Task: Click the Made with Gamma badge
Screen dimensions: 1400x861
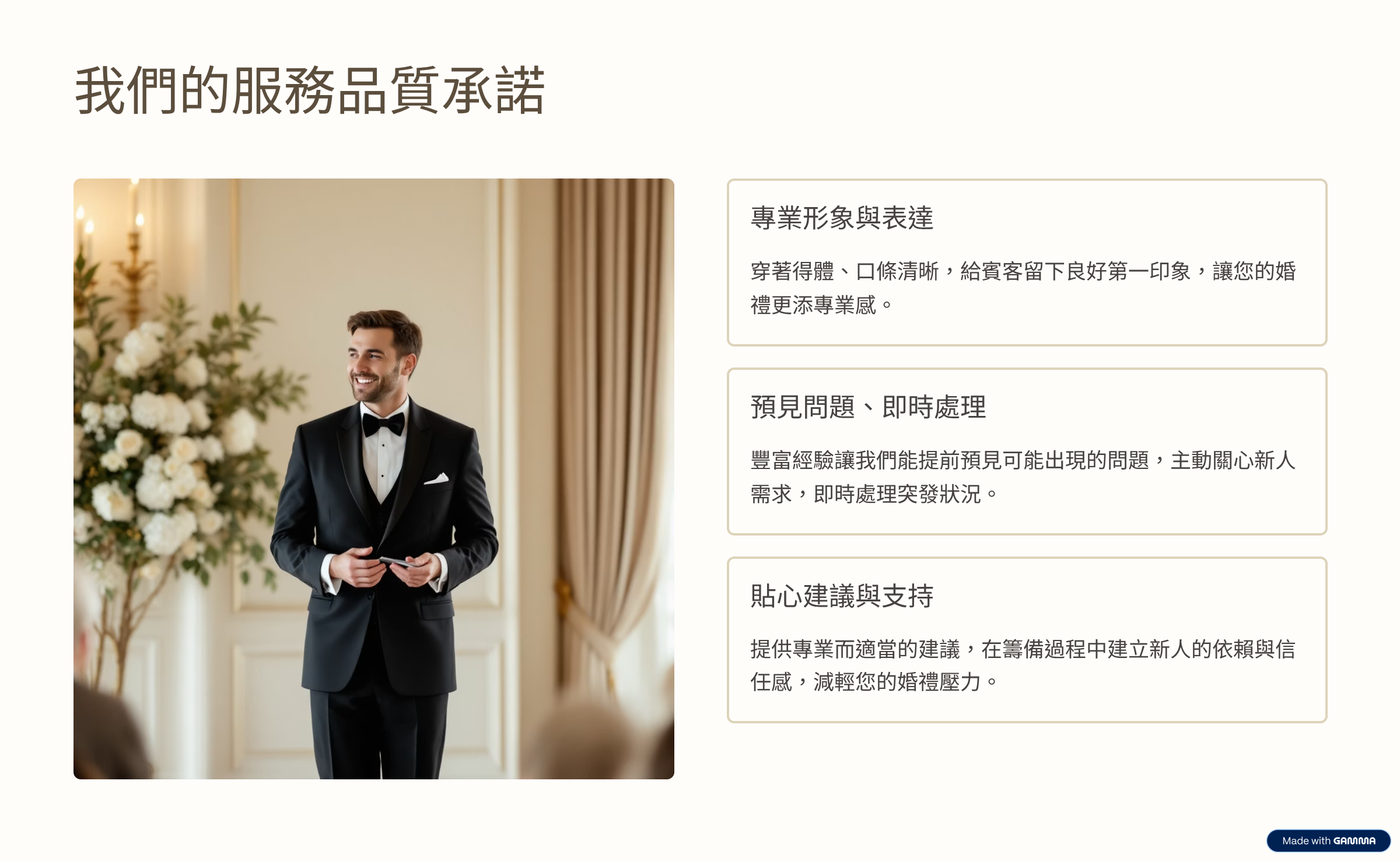Action: (x=1328, y=841)
